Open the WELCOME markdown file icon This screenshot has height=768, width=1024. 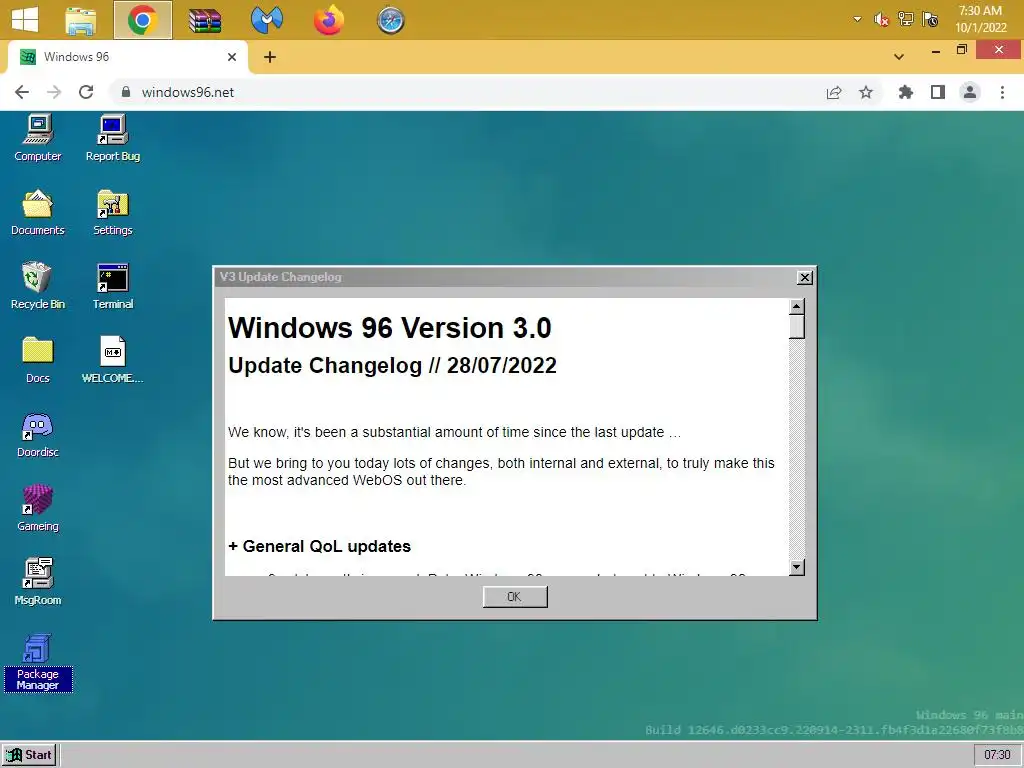click(x=112, y=360)
